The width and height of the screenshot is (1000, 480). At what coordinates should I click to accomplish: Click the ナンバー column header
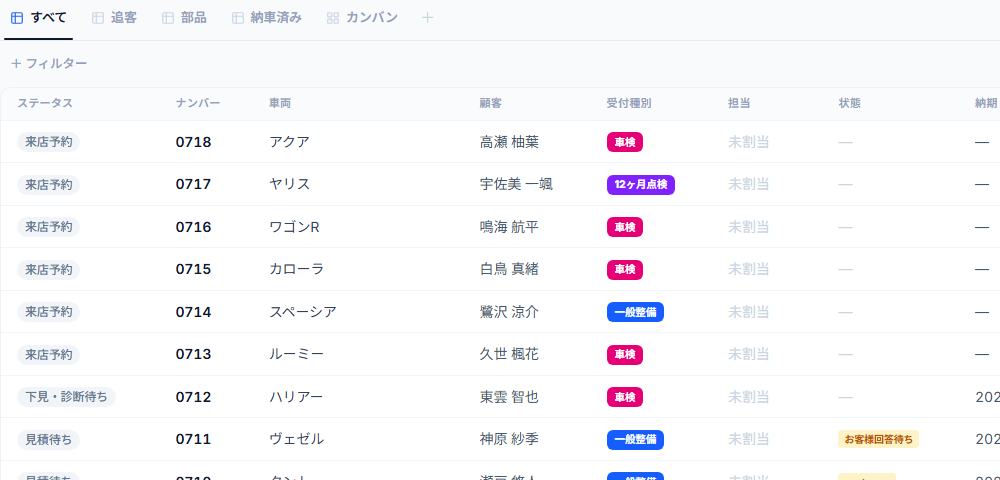coord(198,103)
